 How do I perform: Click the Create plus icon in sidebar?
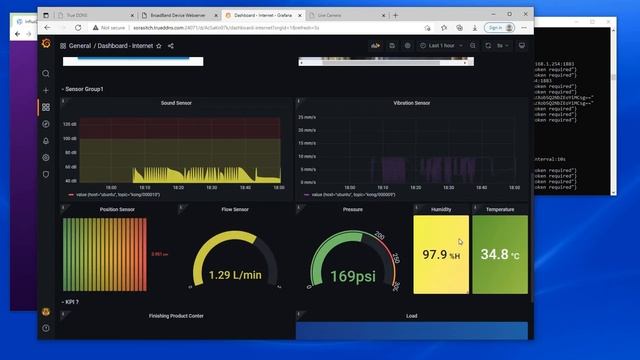click(46, 90)
